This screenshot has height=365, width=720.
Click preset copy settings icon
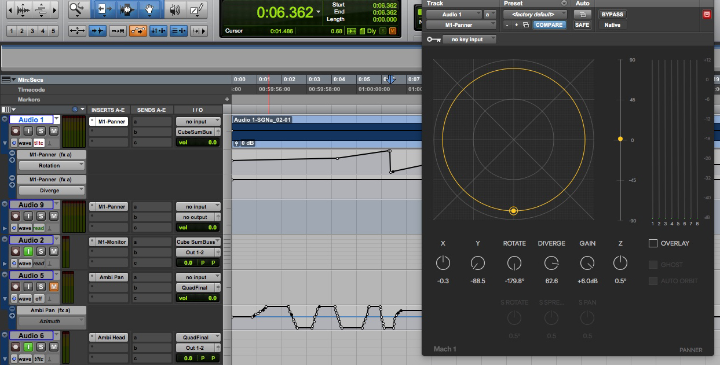[526, 25]
